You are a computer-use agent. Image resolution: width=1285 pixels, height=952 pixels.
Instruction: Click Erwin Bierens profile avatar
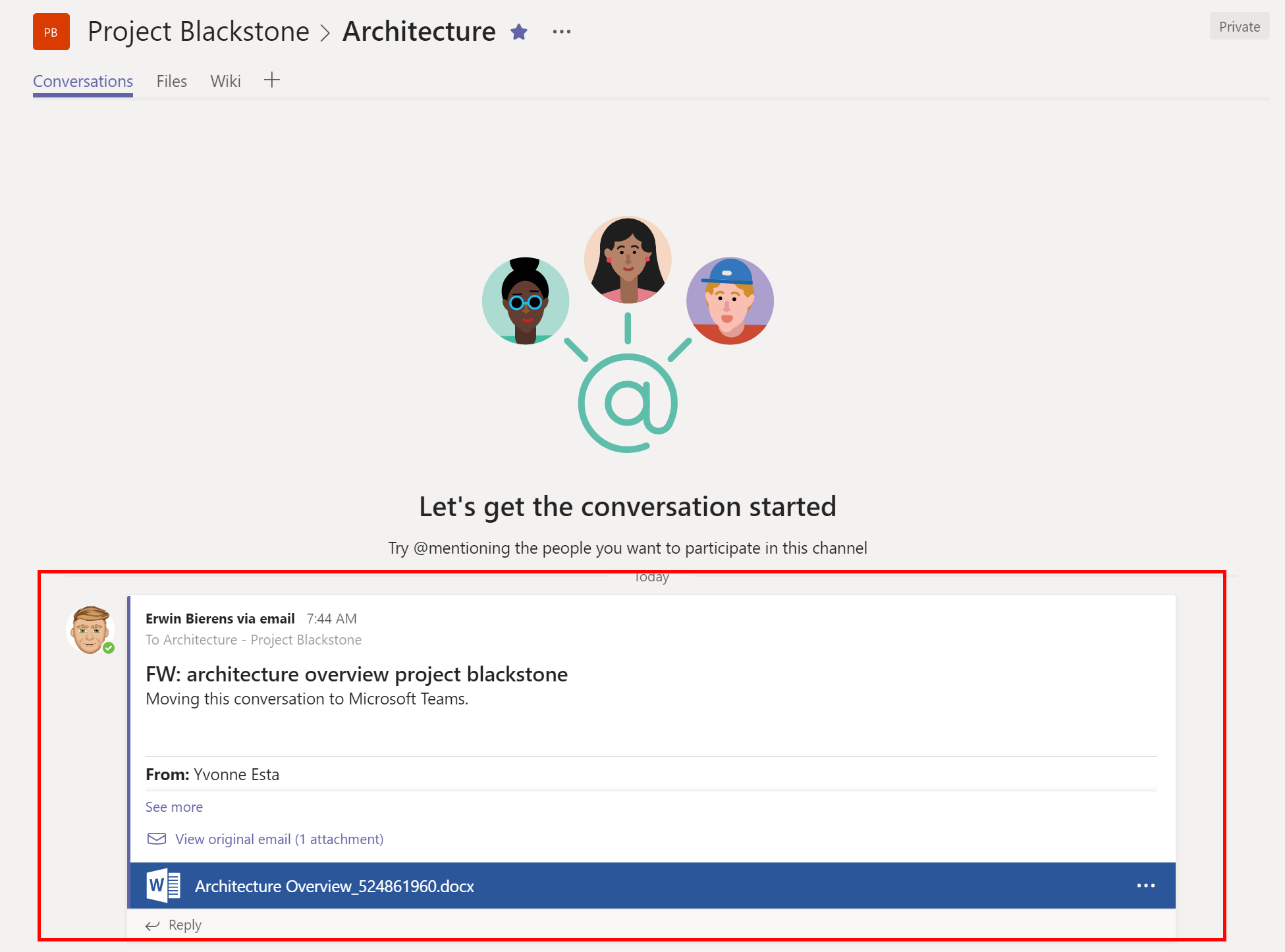90,630
